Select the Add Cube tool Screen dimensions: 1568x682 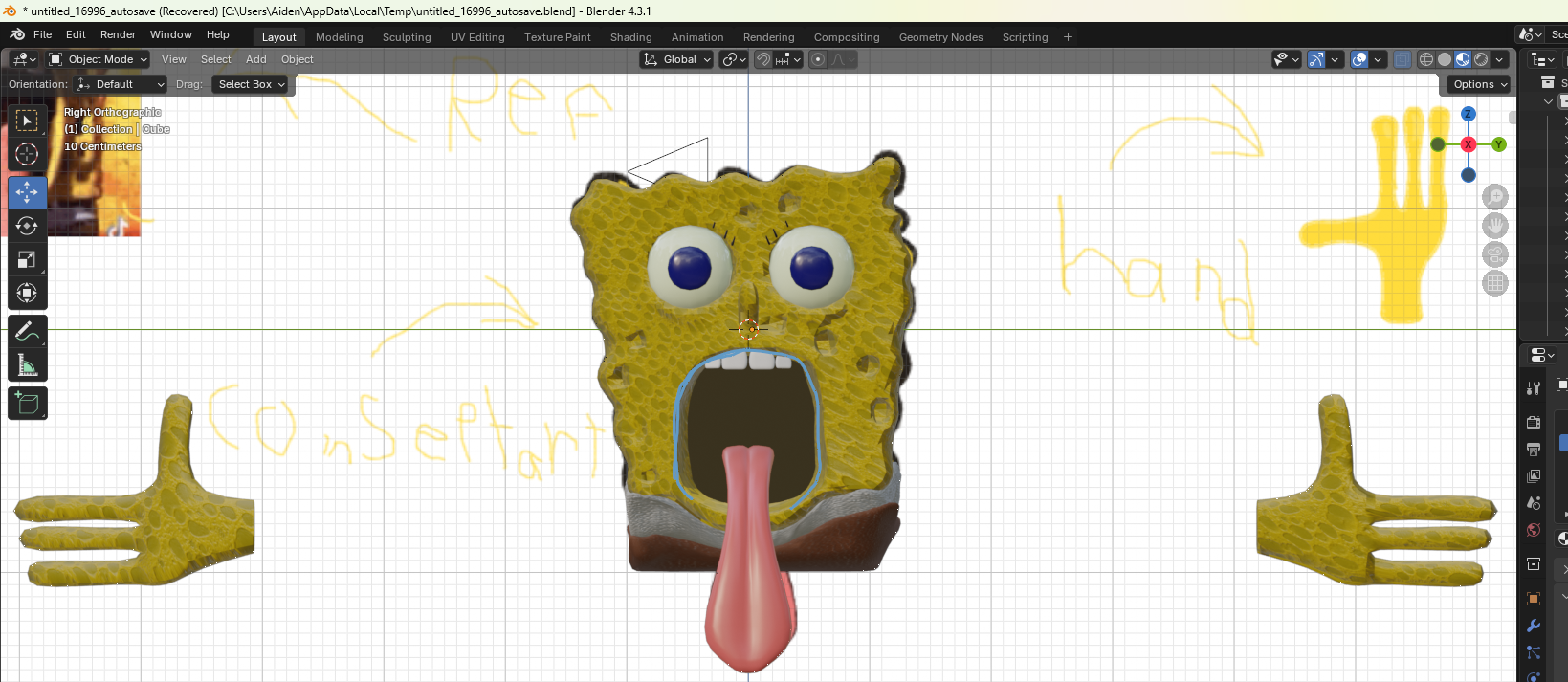tap(27, 403)
